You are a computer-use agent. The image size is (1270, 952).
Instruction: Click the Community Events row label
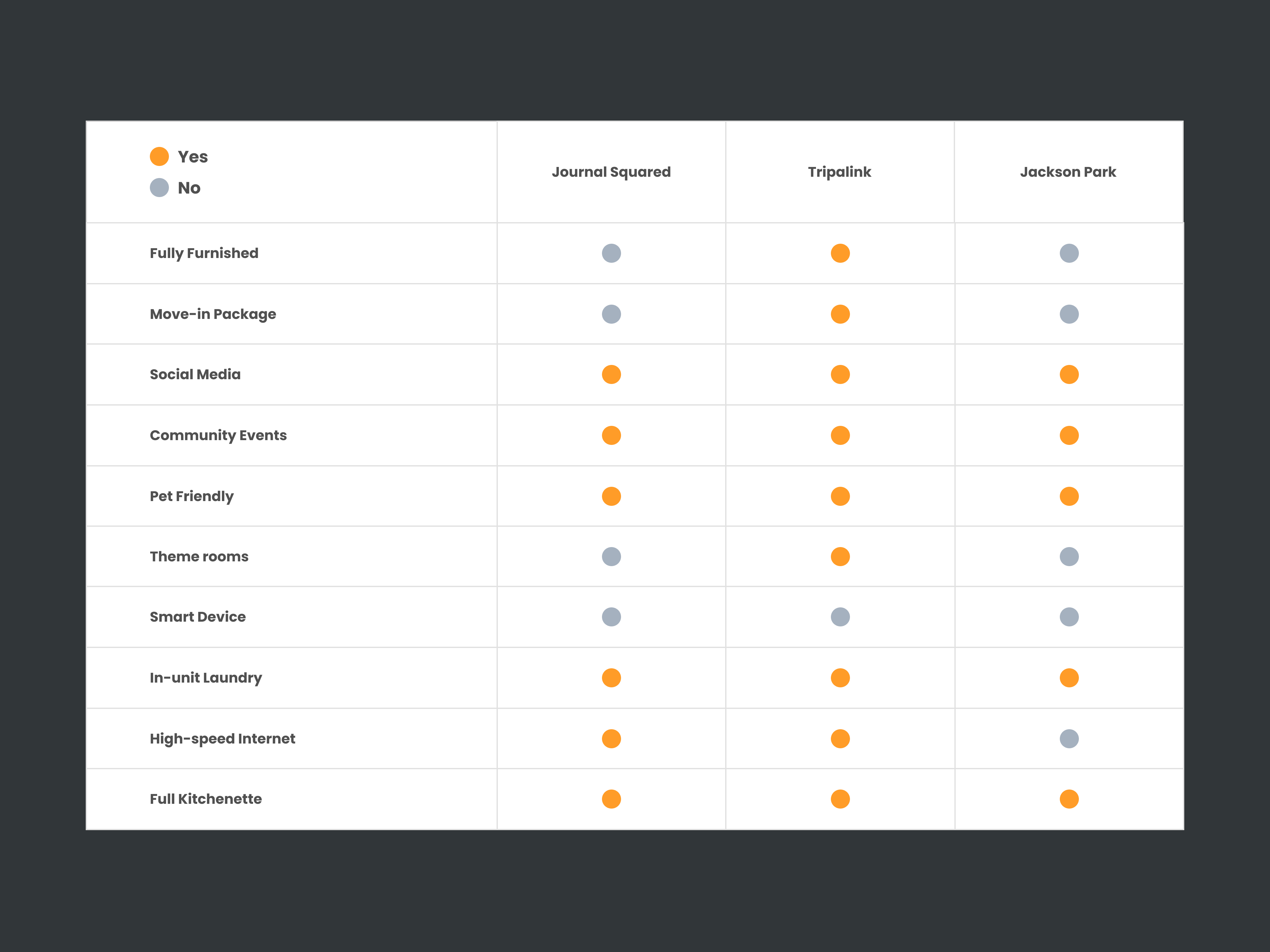218,436
